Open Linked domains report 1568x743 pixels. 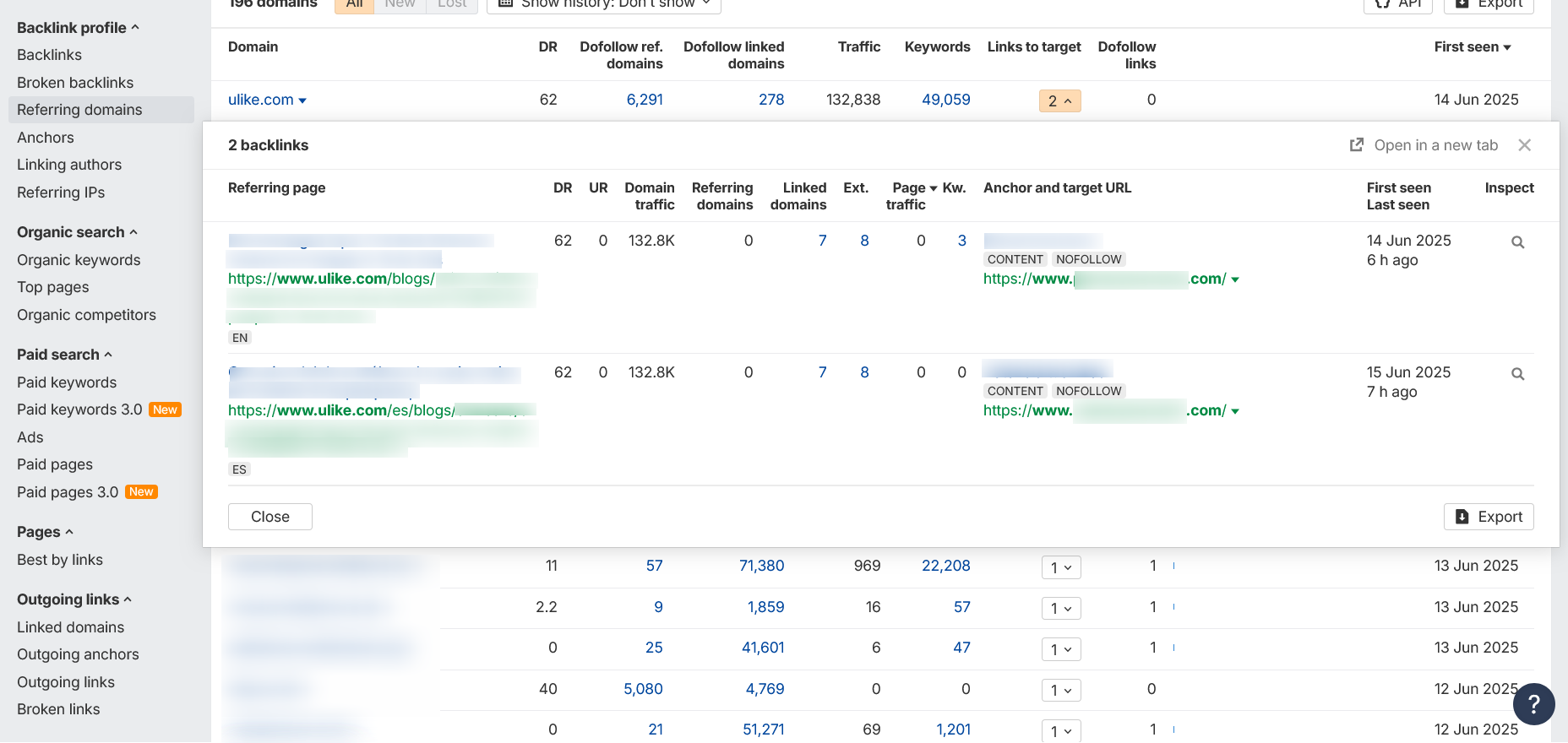(x=71, y=627)
